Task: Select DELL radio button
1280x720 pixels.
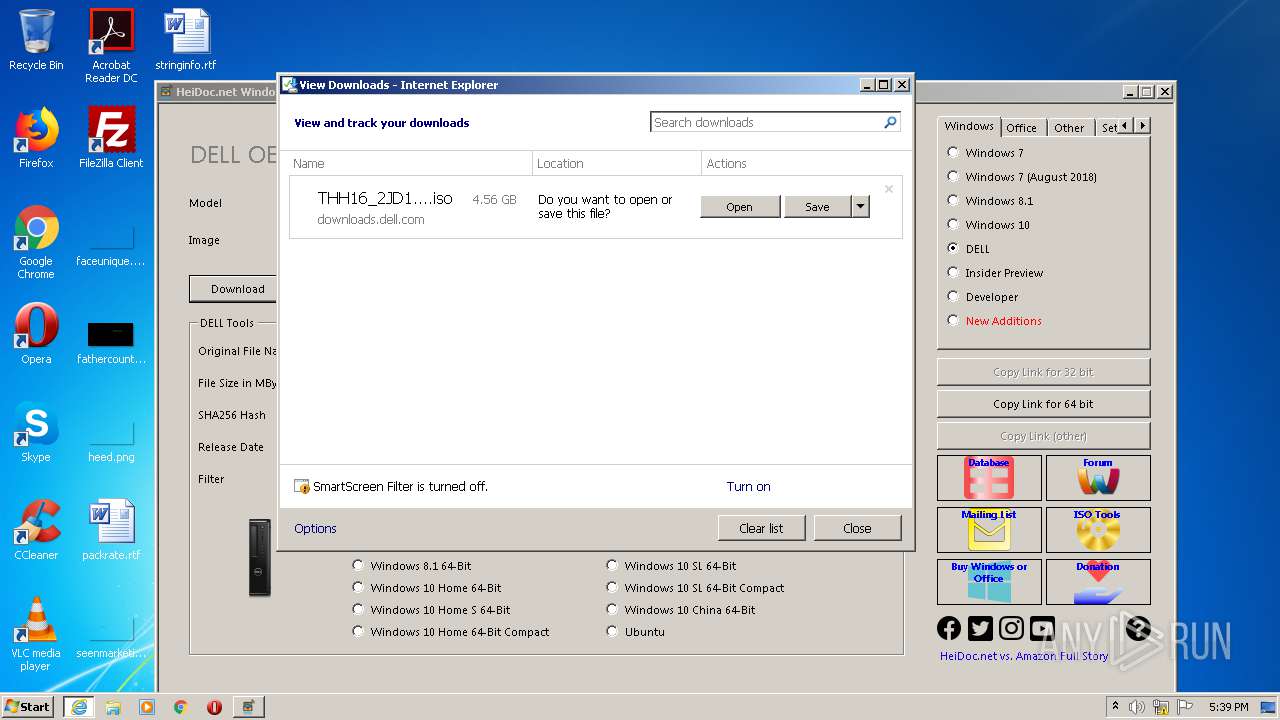Action: pos(953,248)
